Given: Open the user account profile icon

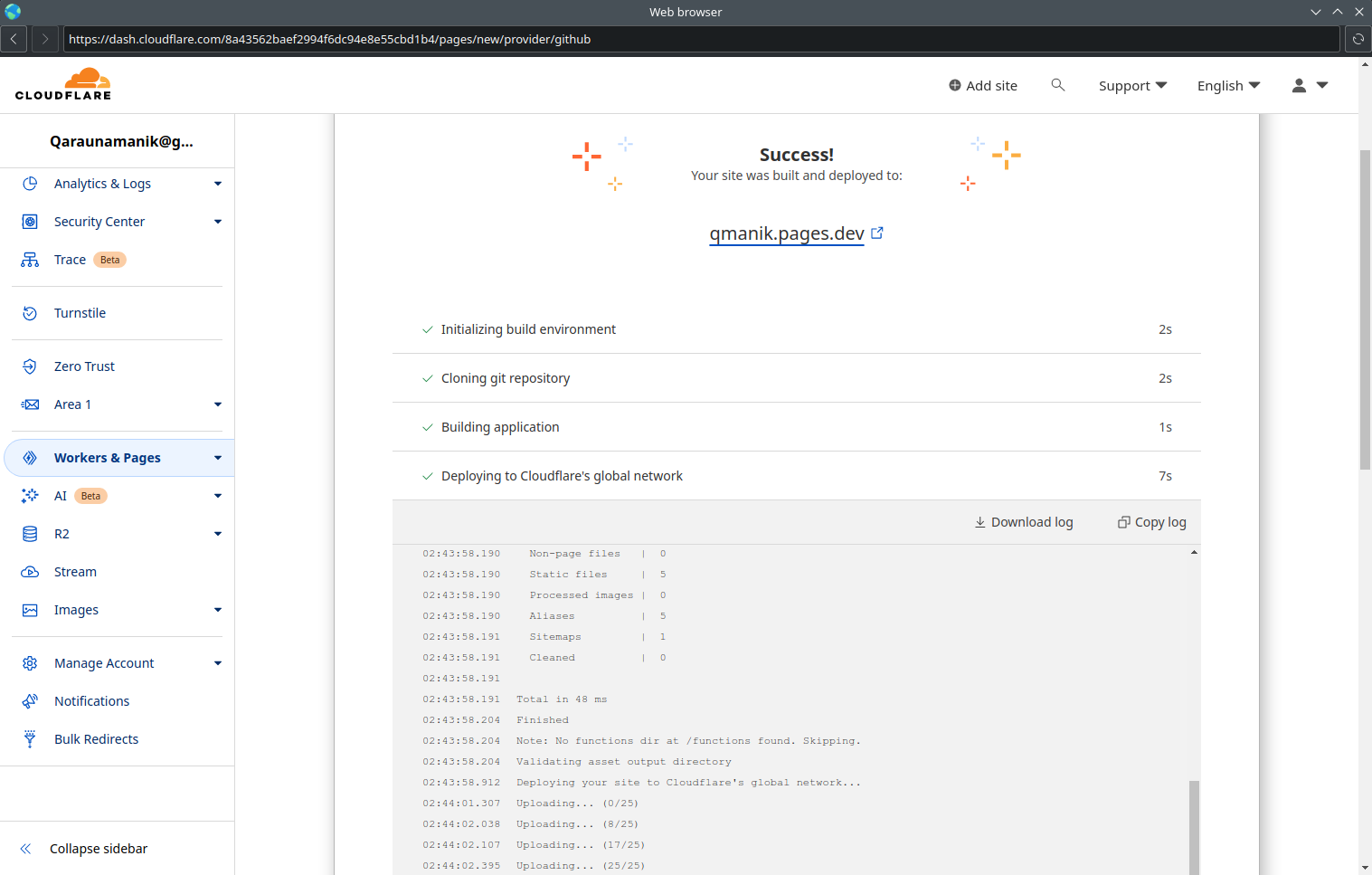Looking at the screenshot, I should point(1299,85).
